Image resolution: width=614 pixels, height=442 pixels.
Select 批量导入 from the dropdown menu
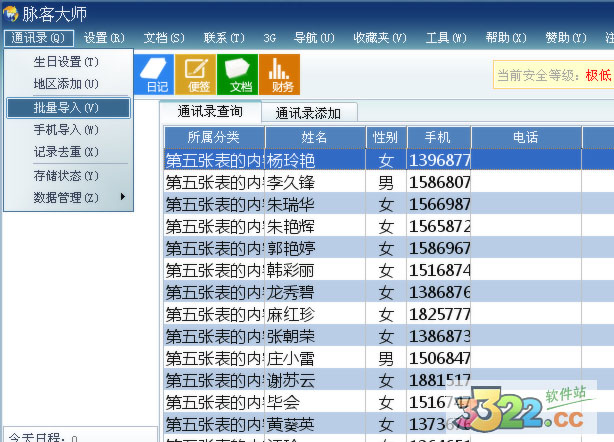click(x=66, y=107)
